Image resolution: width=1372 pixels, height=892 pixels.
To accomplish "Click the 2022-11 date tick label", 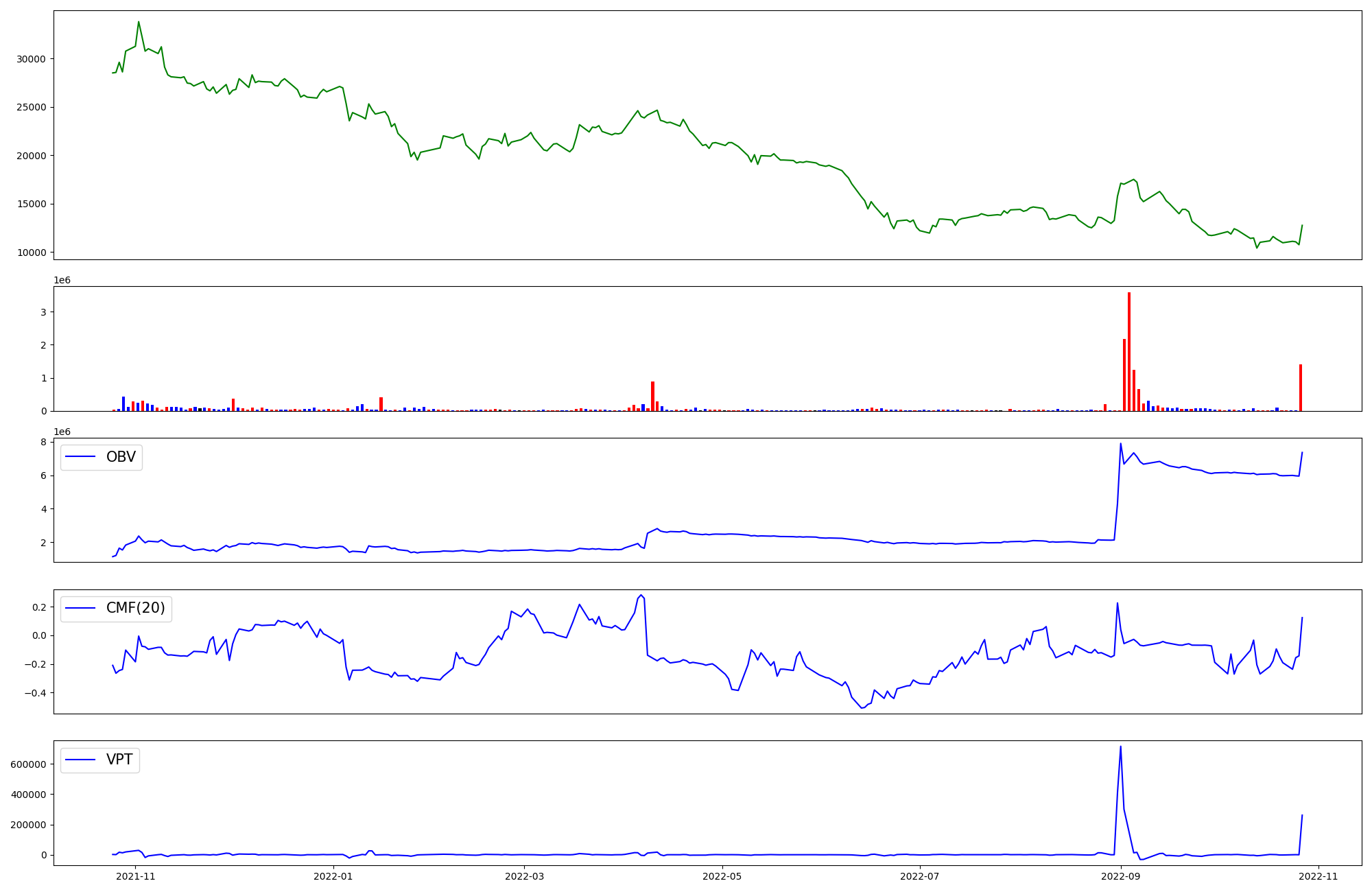I will point(1318,876).
